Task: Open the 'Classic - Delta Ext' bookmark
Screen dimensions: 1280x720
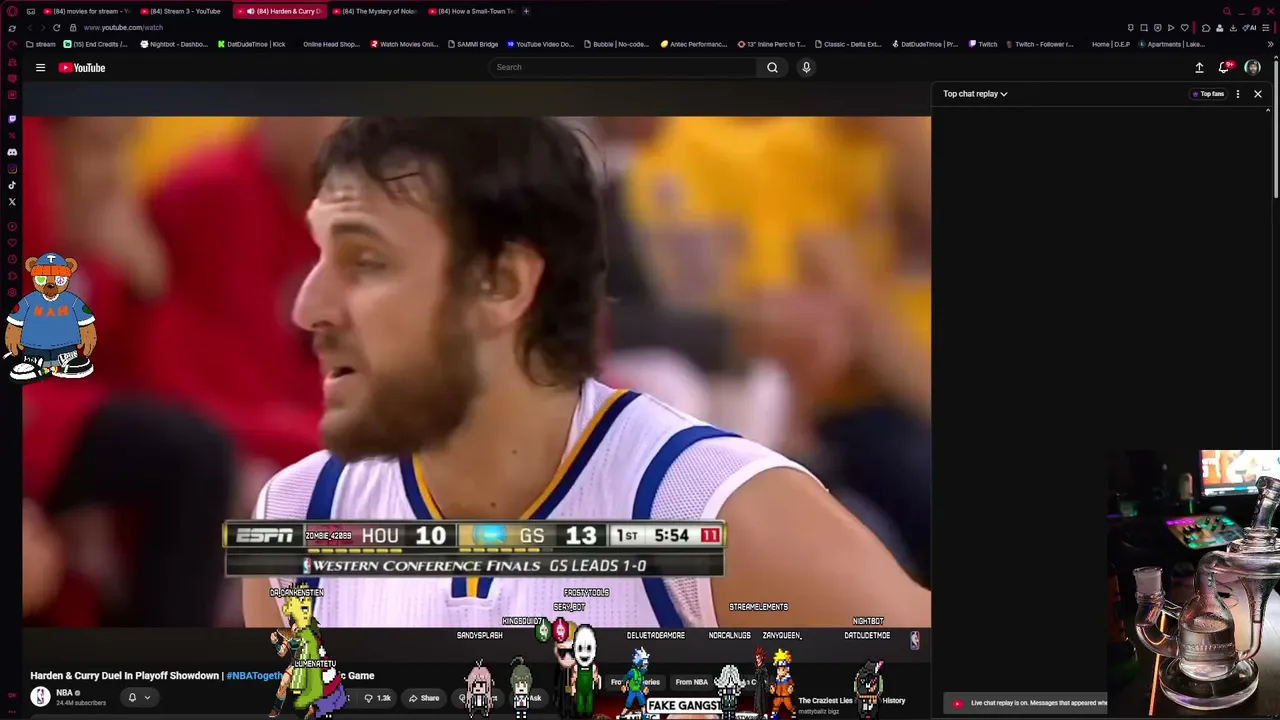Action: click(x=848, y=44)
